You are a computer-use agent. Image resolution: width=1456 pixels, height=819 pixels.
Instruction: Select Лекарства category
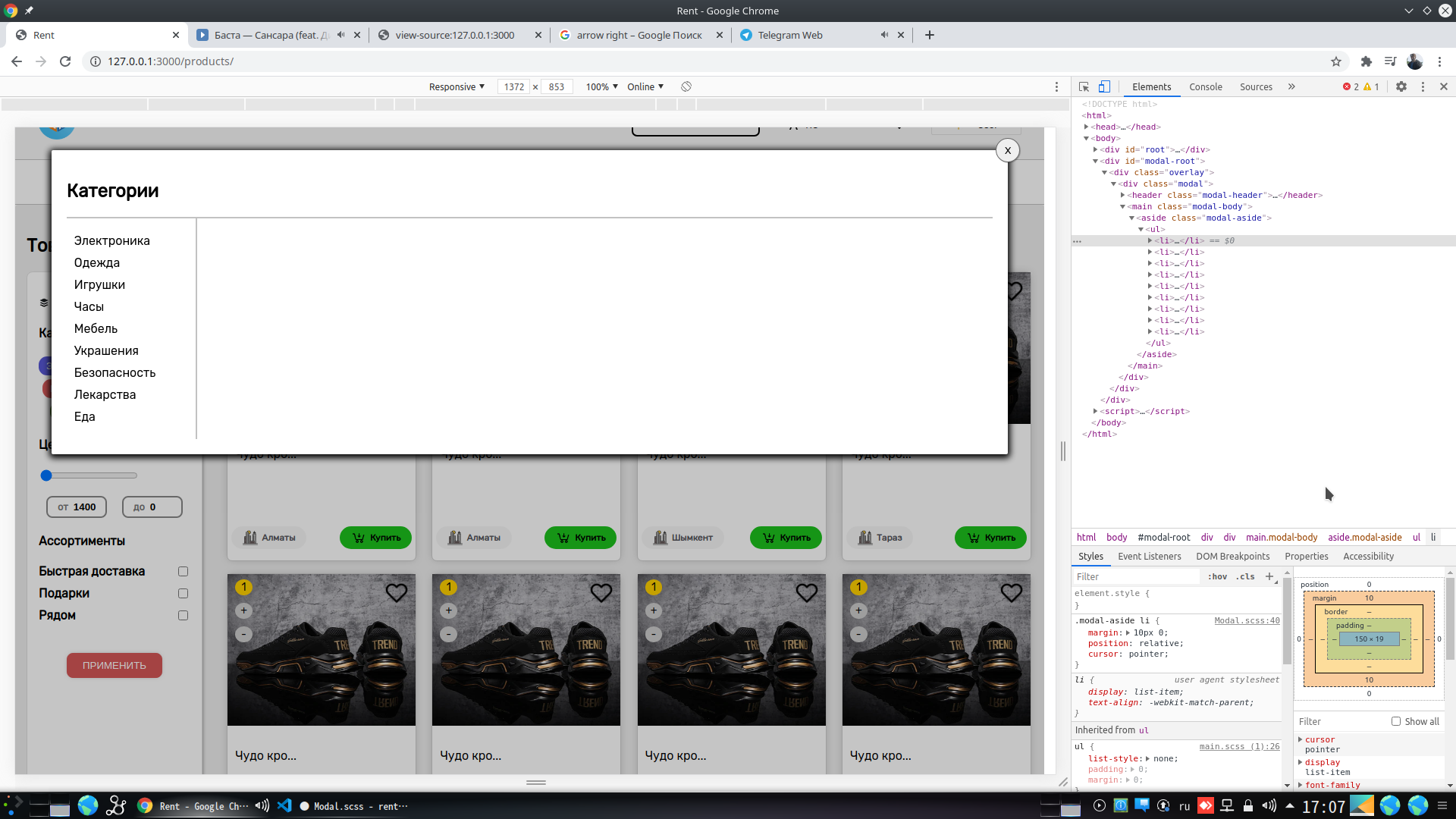point(105,394)
